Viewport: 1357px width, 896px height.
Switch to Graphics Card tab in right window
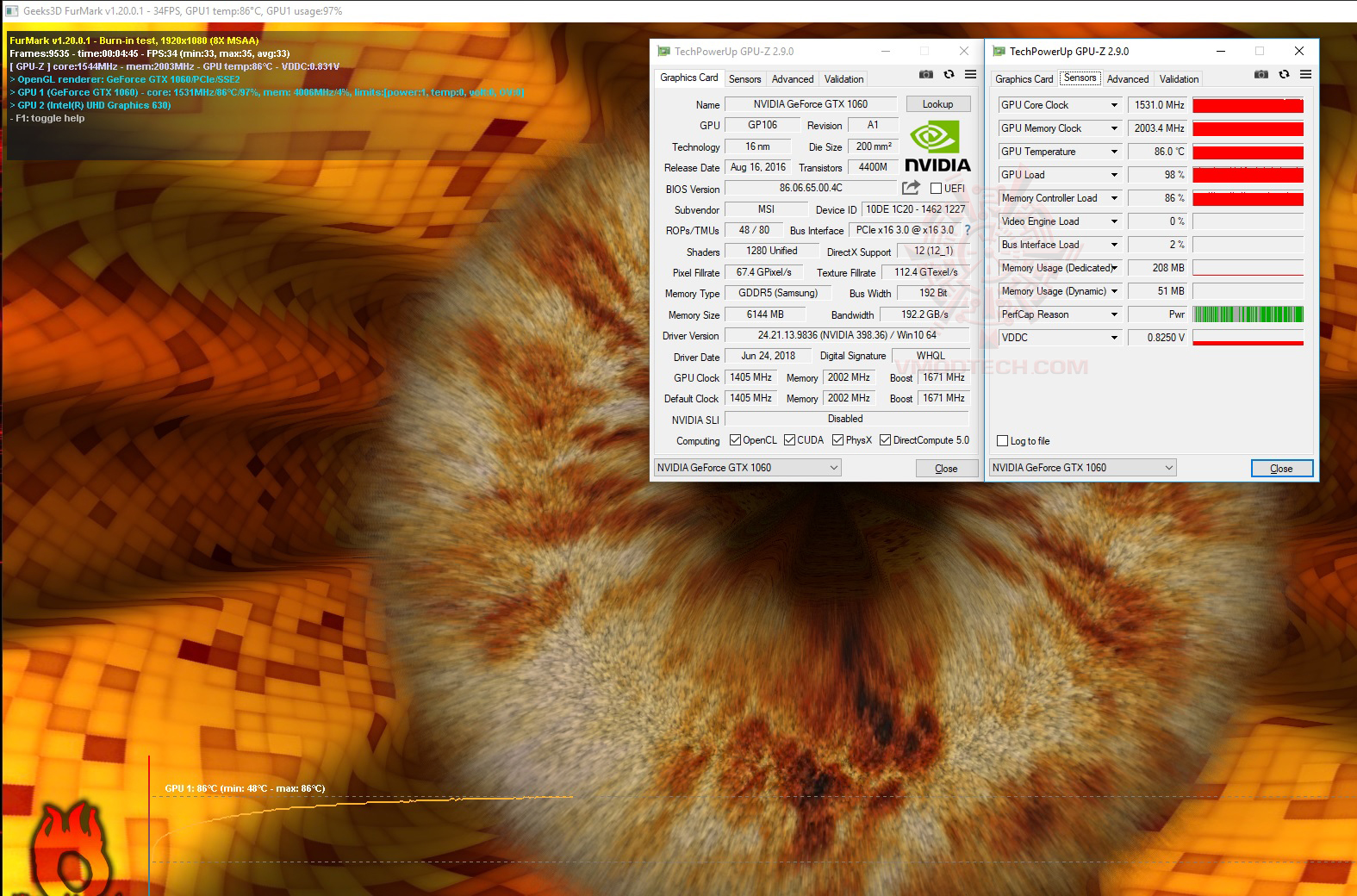[1024, 79]
